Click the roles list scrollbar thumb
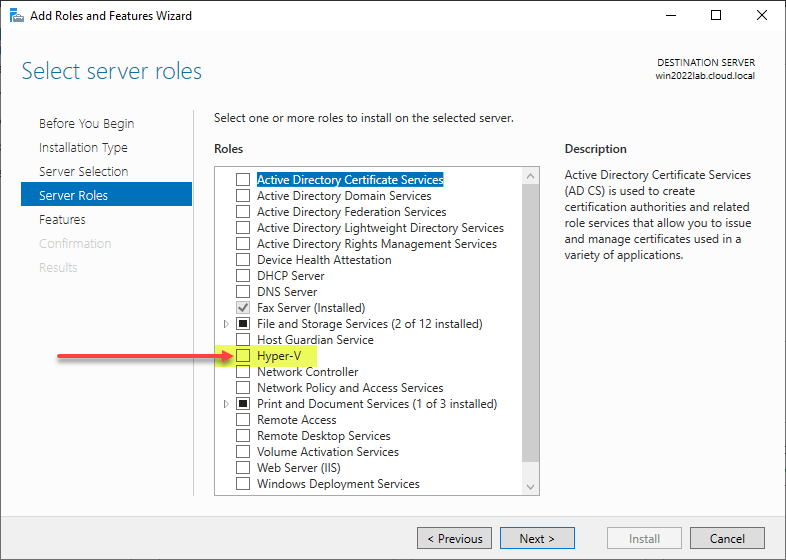786x560 pixels. [x=530, y=323]
